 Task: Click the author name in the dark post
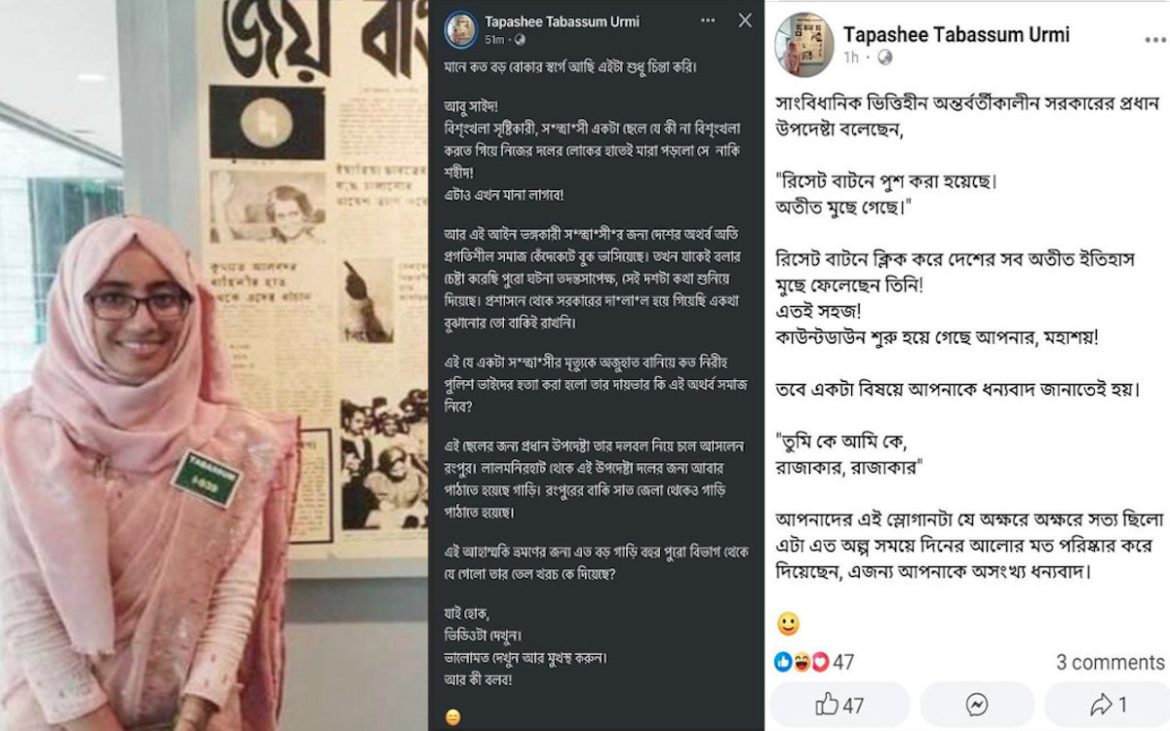coord(561,21)
